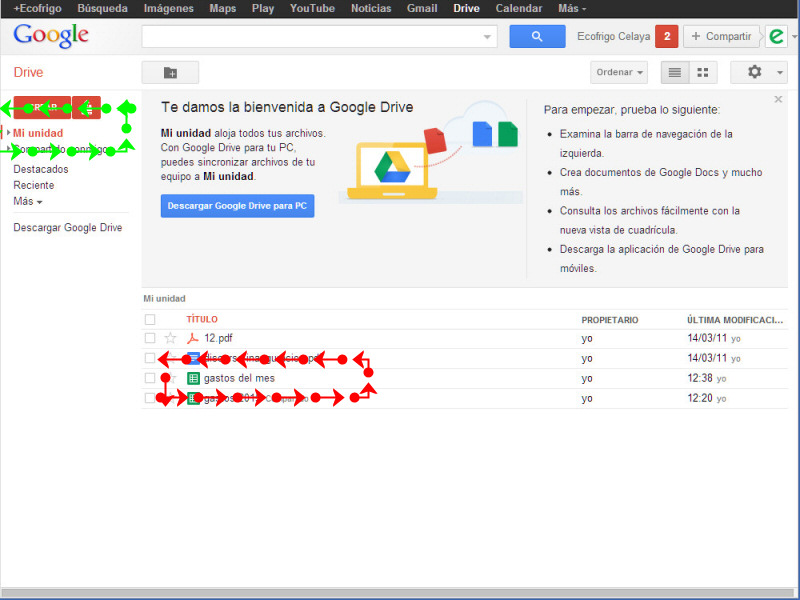Open the dropdown arrow beside the gear
Screen dimensions: 800x600
pos(780,72)
